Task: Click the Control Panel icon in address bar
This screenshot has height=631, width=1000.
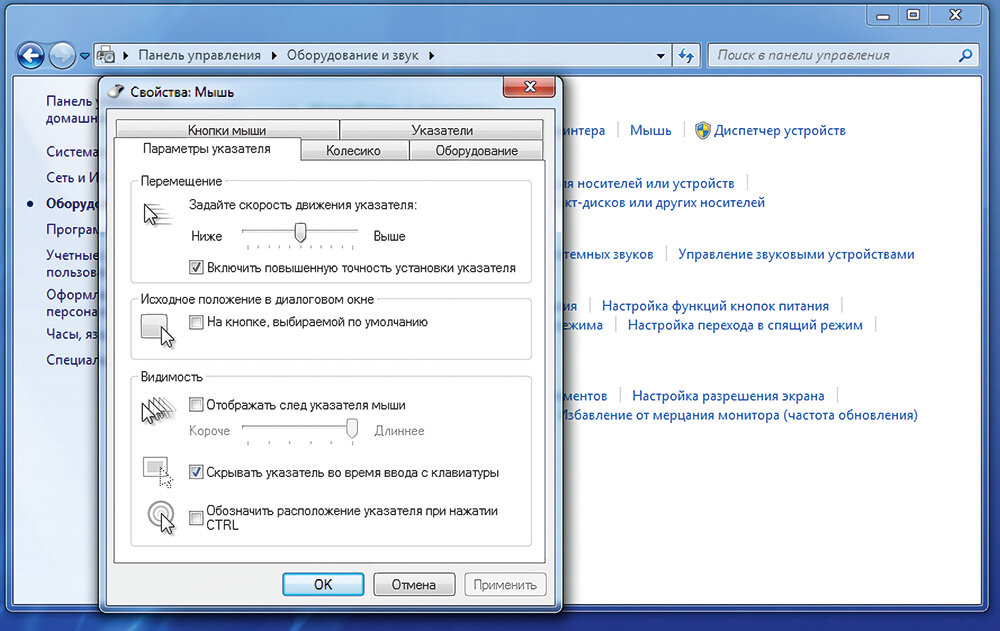Action: coord(106,56)
